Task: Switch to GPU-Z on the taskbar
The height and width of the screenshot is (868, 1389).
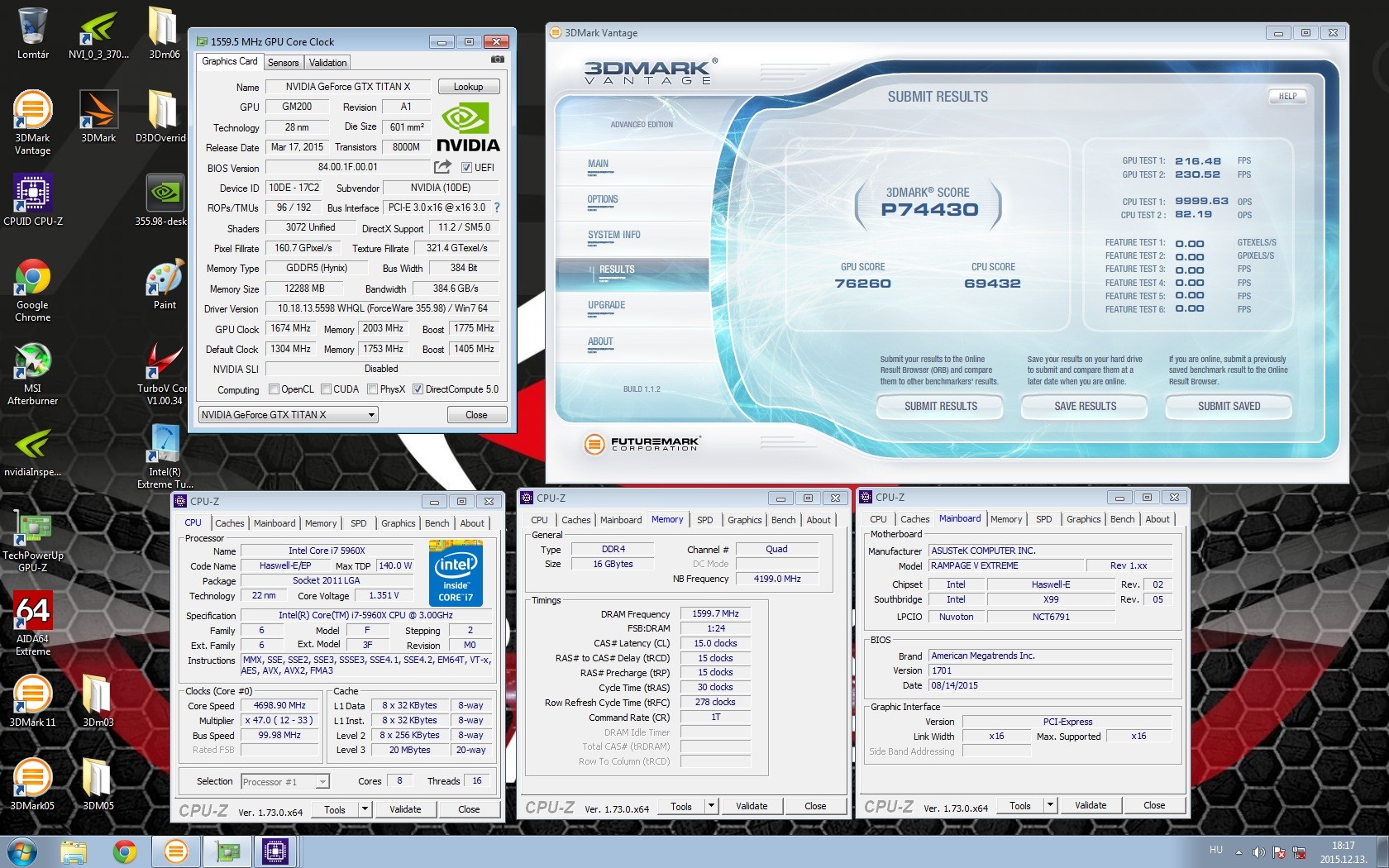Action: 227,851
